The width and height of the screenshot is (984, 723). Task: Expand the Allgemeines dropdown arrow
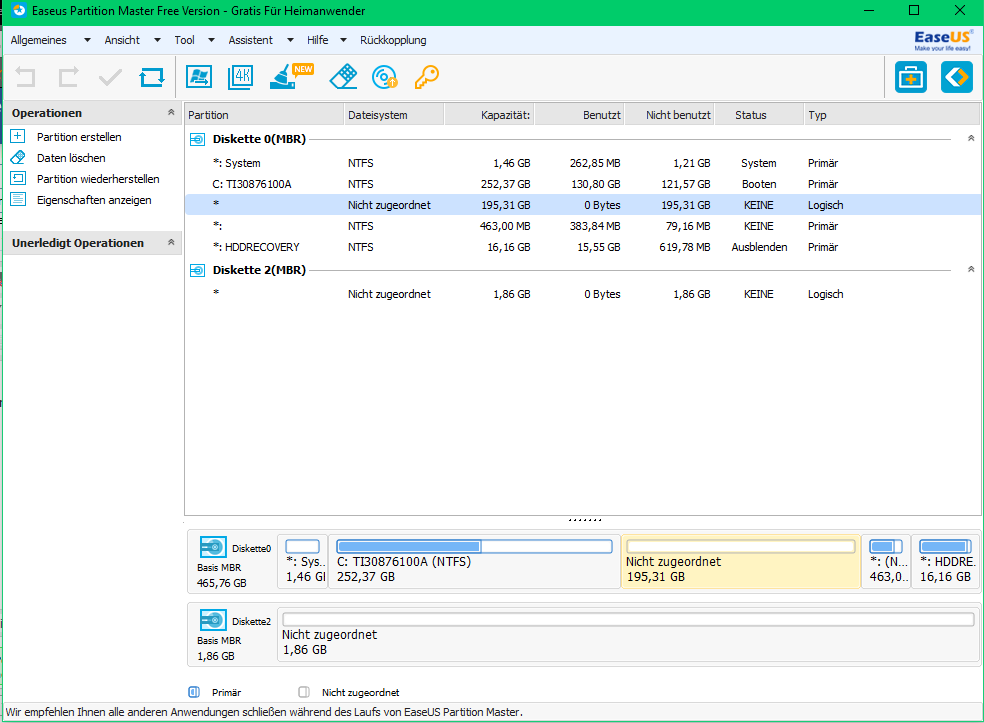pyautogui.click(x=87, y=40)
